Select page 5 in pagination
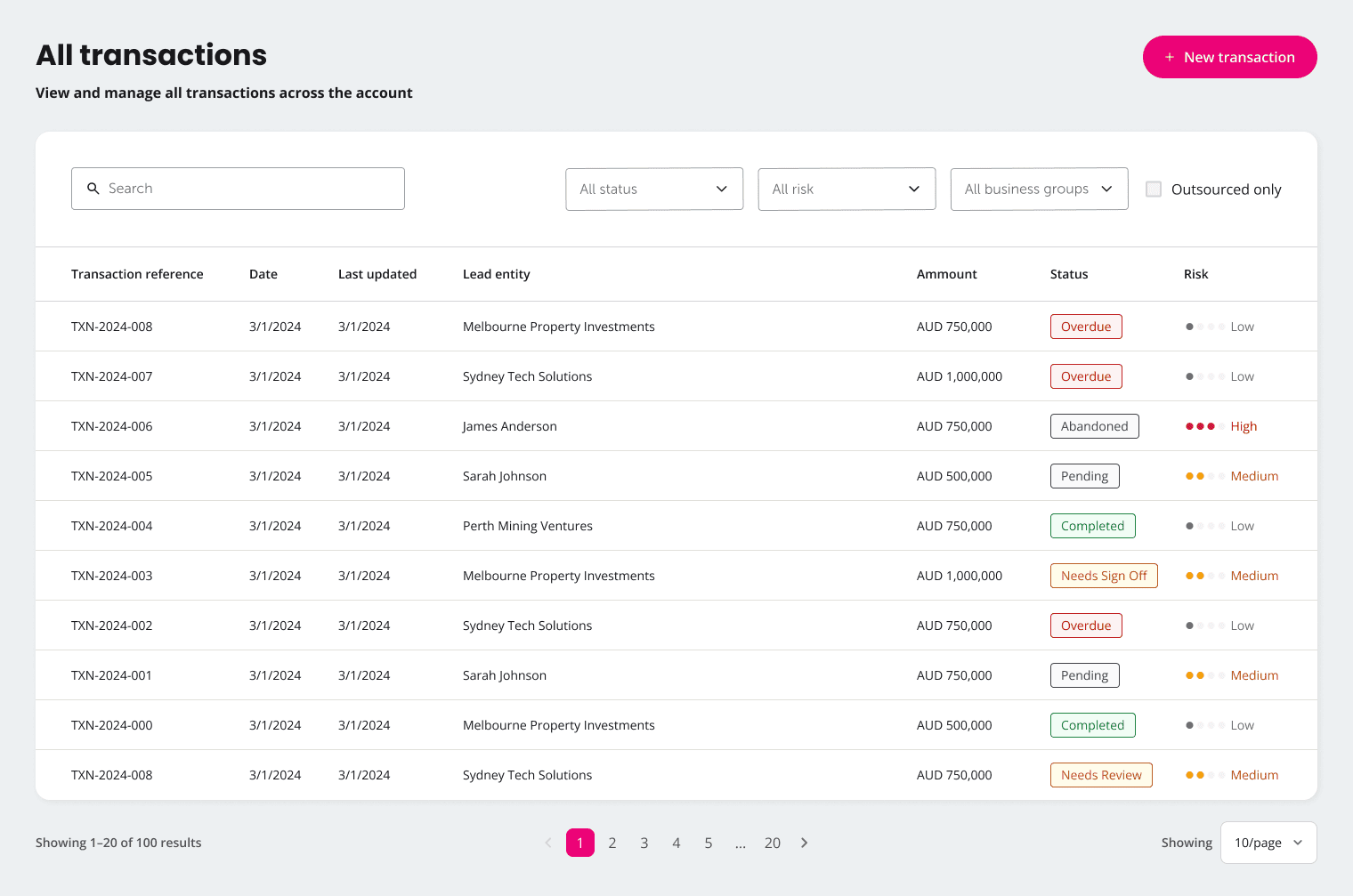The width and height of the screenshot is (1353, 896). [709, 843]
